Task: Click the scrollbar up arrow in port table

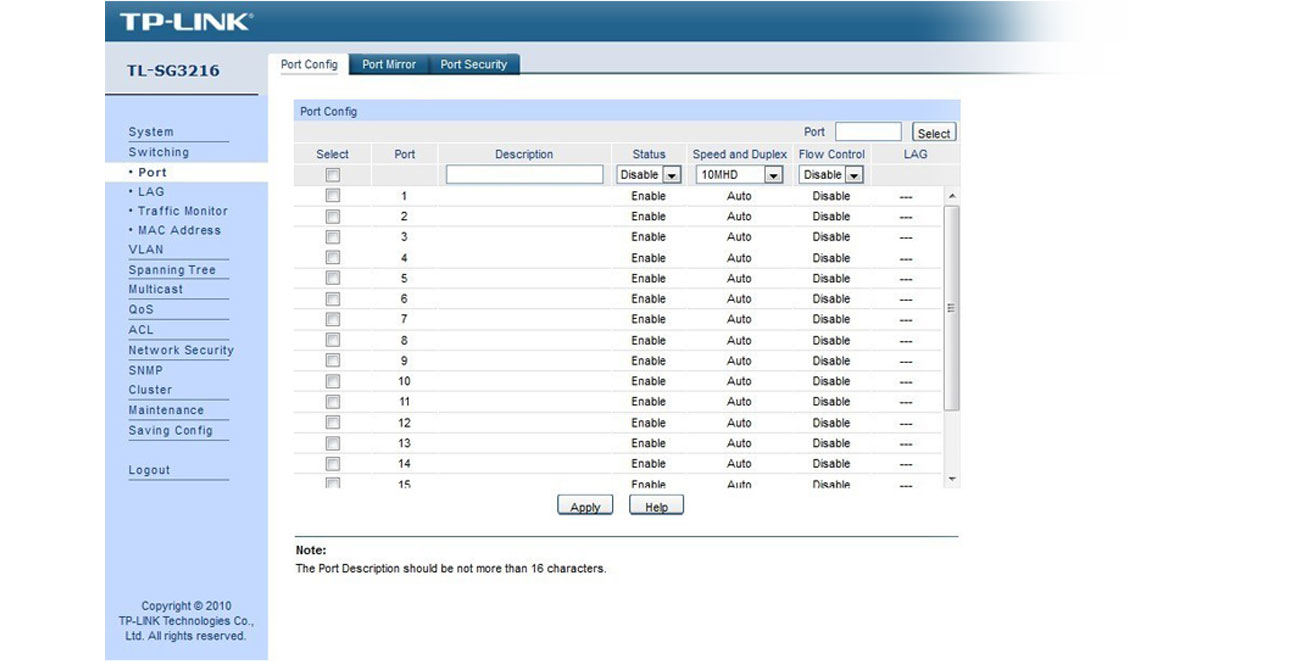Action: (x=952, y=196)
